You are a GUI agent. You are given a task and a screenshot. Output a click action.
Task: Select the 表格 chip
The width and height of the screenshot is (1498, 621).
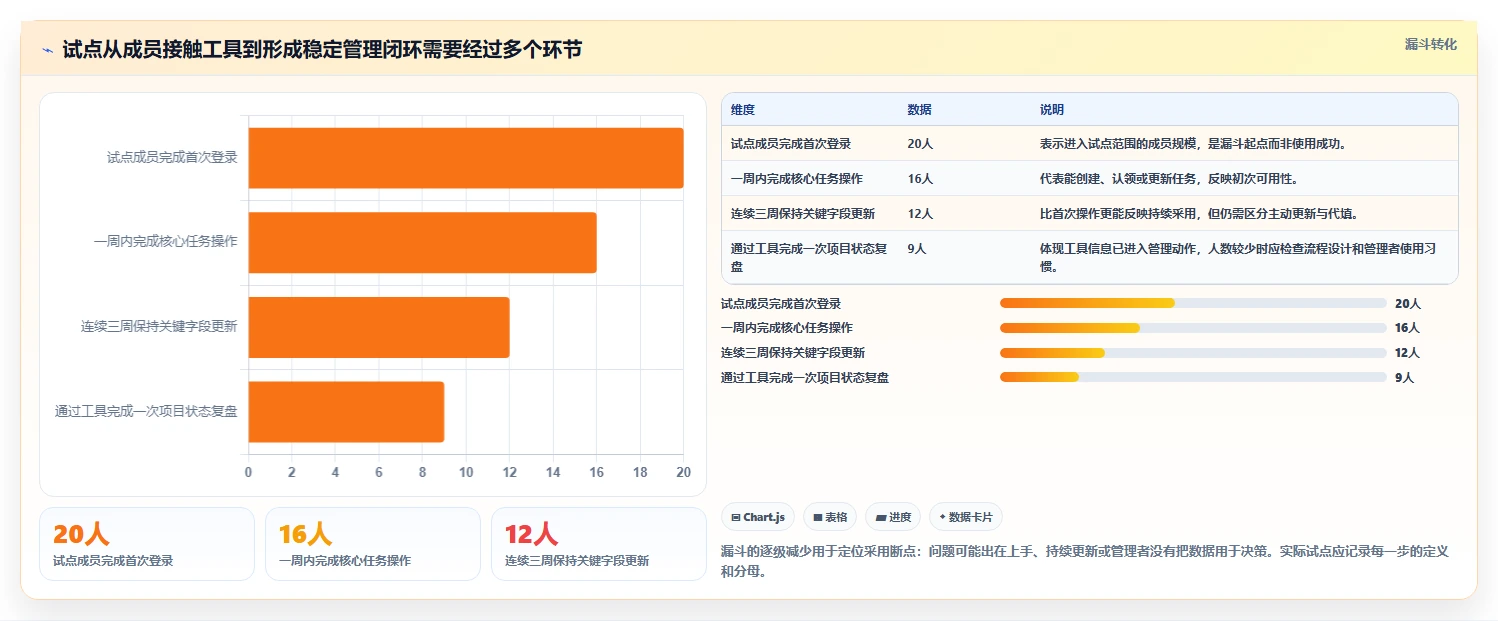830,517
